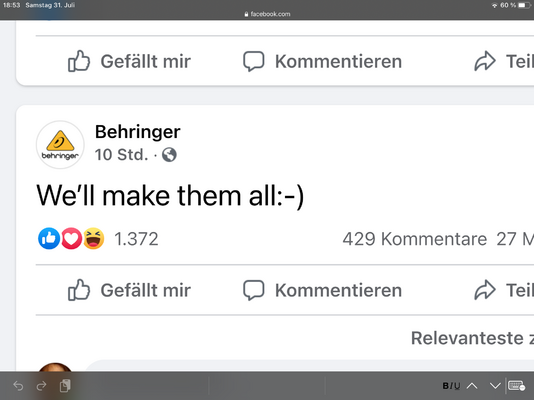This screenshot has width=534, height=400.
Task: Open the Behringer logo profile picture
Action: (x=60, y=145)
